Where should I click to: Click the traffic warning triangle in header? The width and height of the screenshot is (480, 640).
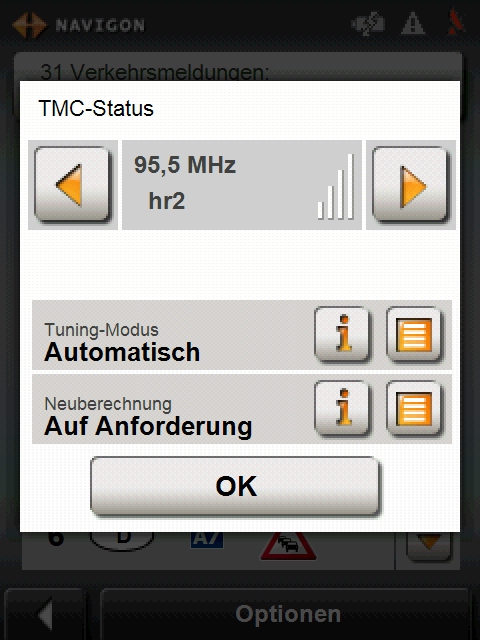tap(413, 24)
